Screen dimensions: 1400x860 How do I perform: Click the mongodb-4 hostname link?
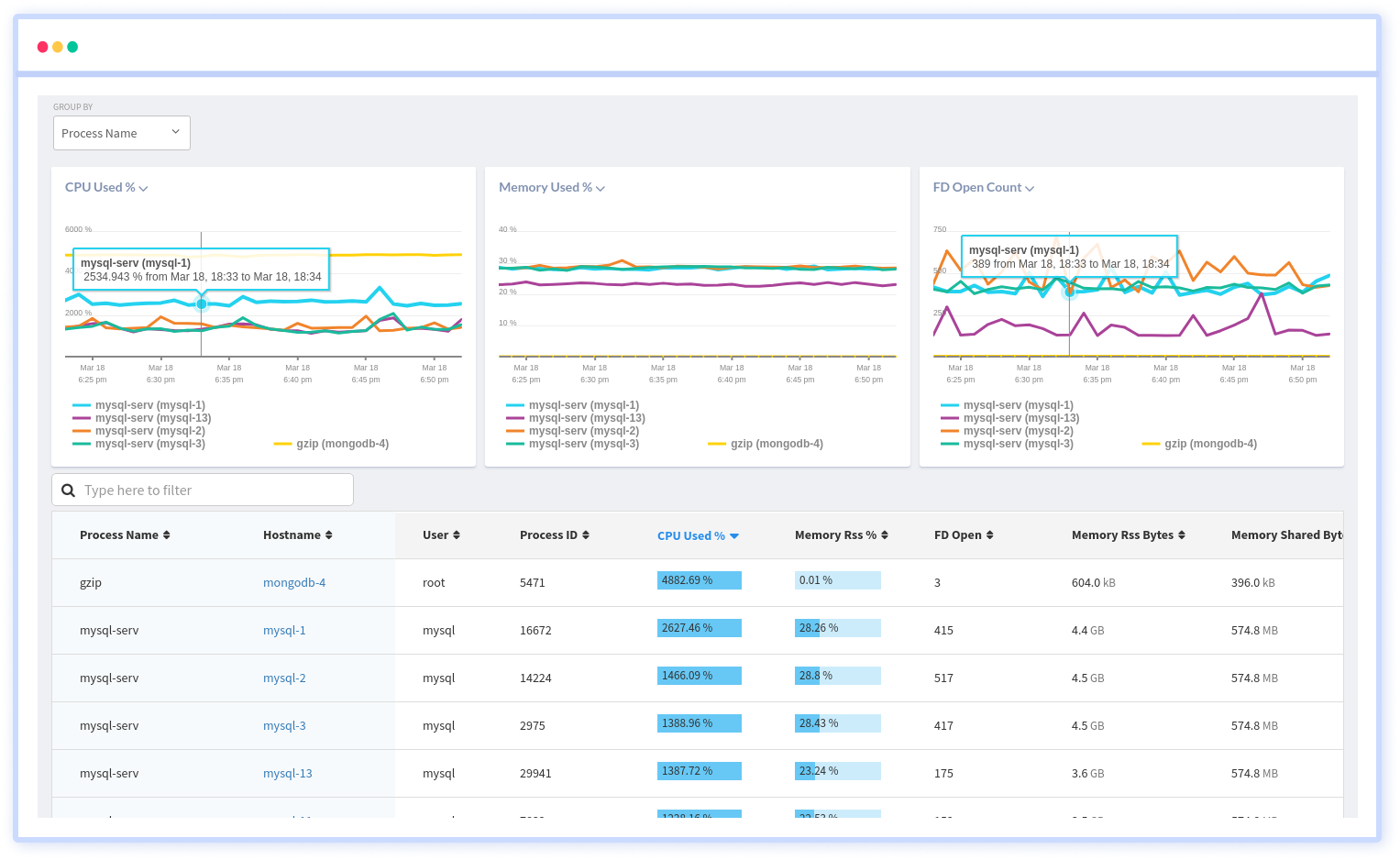click(293, 582)
